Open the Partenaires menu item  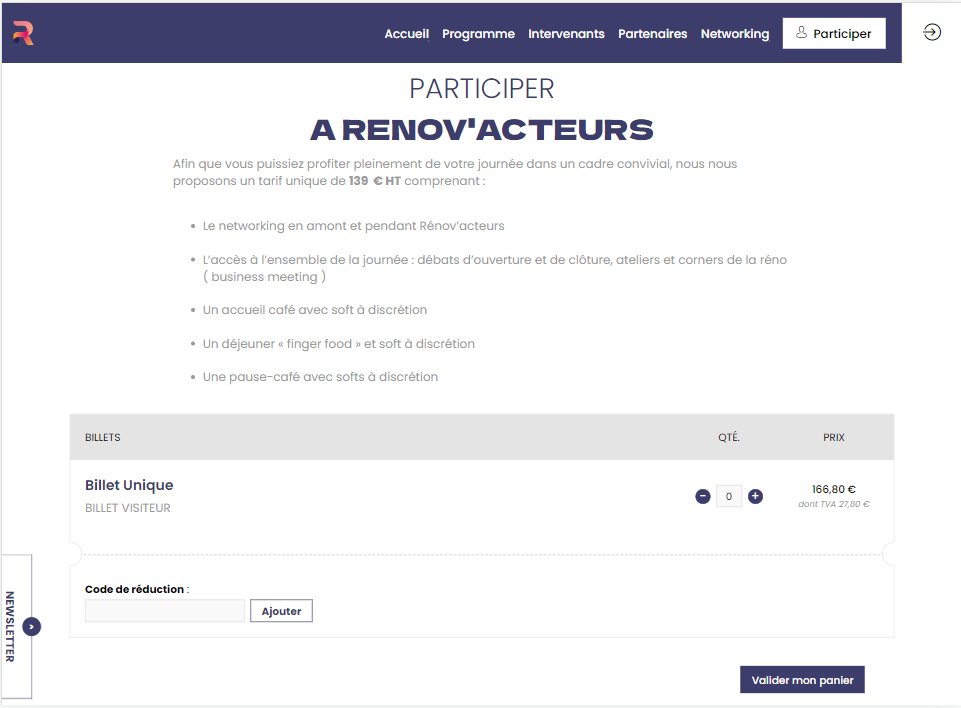(652, 34)
